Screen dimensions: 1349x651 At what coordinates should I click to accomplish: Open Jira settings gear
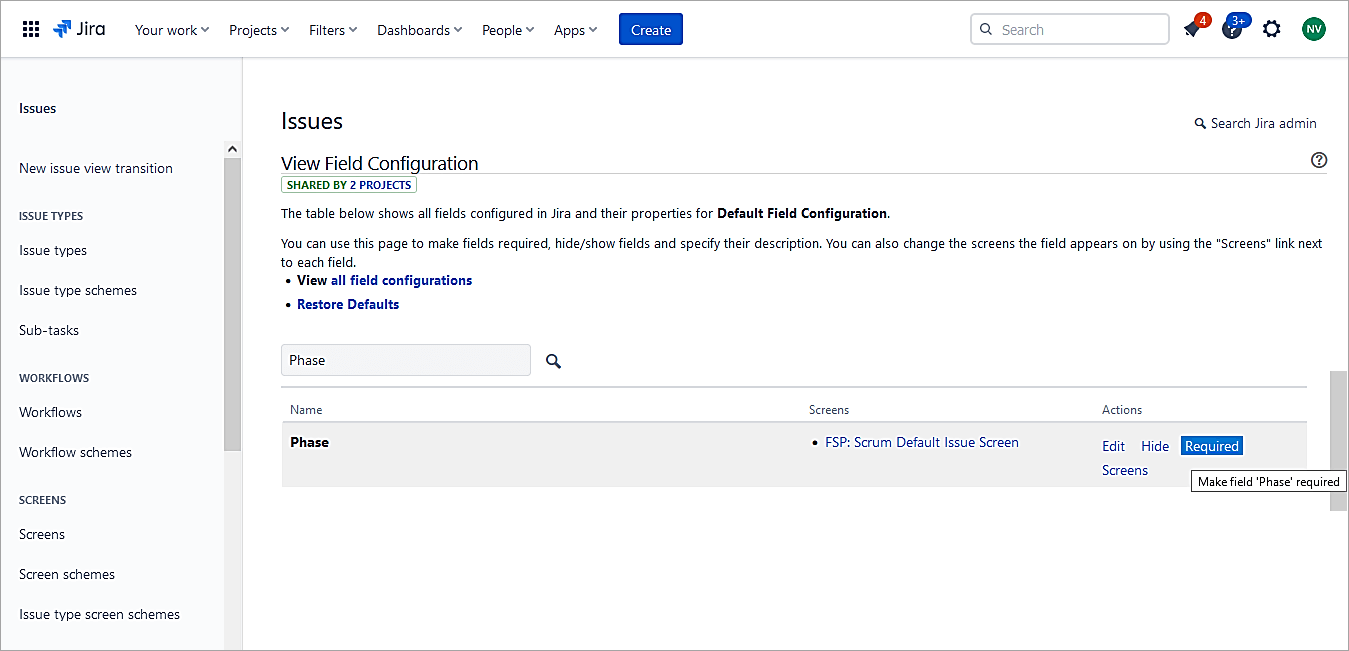1271,30
